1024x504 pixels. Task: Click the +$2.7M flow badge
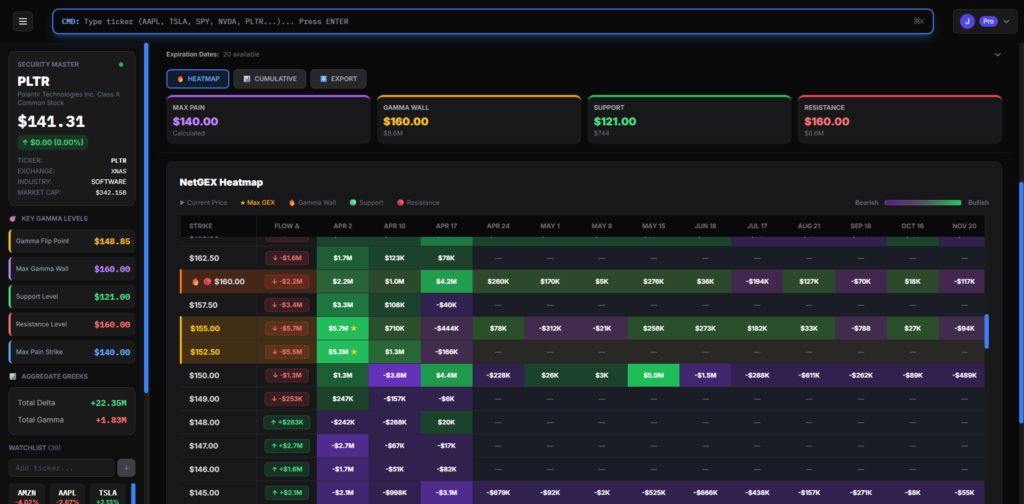(x=287, y=446)
